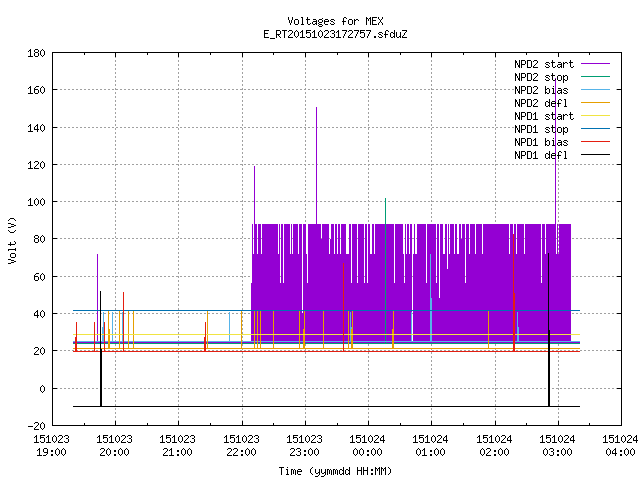Click the '151023 19:00' time tick label
This screenshot has width=640, height=480.
coord(51,446)
